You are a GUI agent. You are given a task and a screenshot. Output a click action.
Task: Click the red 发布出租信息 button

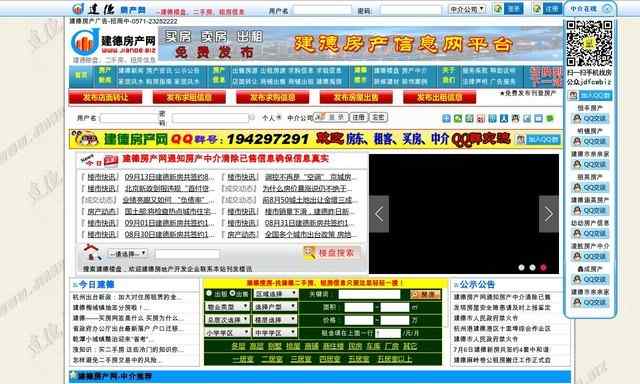coord(440,98)
